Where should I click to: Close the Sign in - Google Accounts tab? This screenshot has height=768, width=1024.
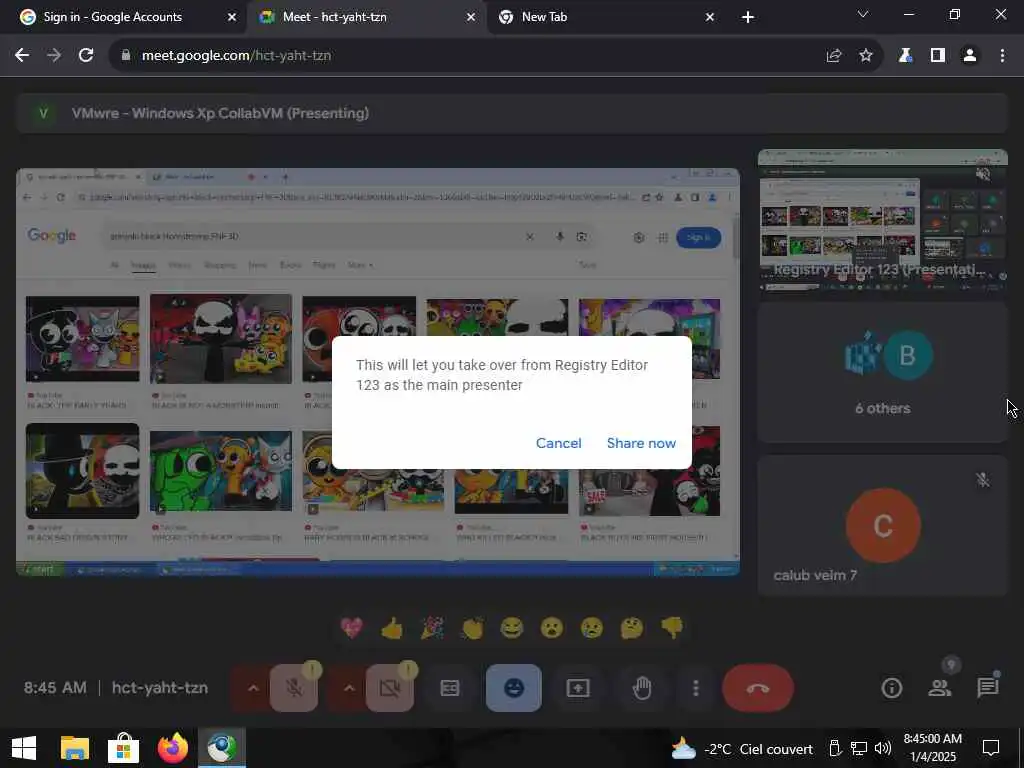pos(231,17)
